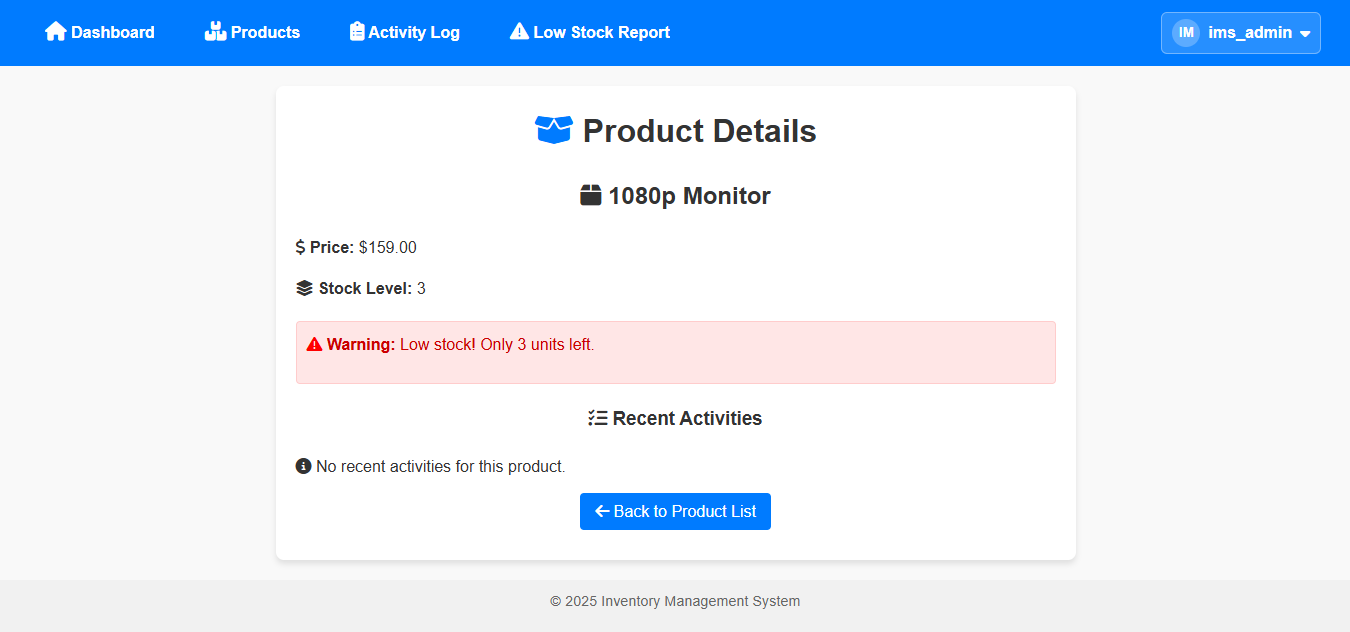Open the Low Stock Report page

[601, 32]
